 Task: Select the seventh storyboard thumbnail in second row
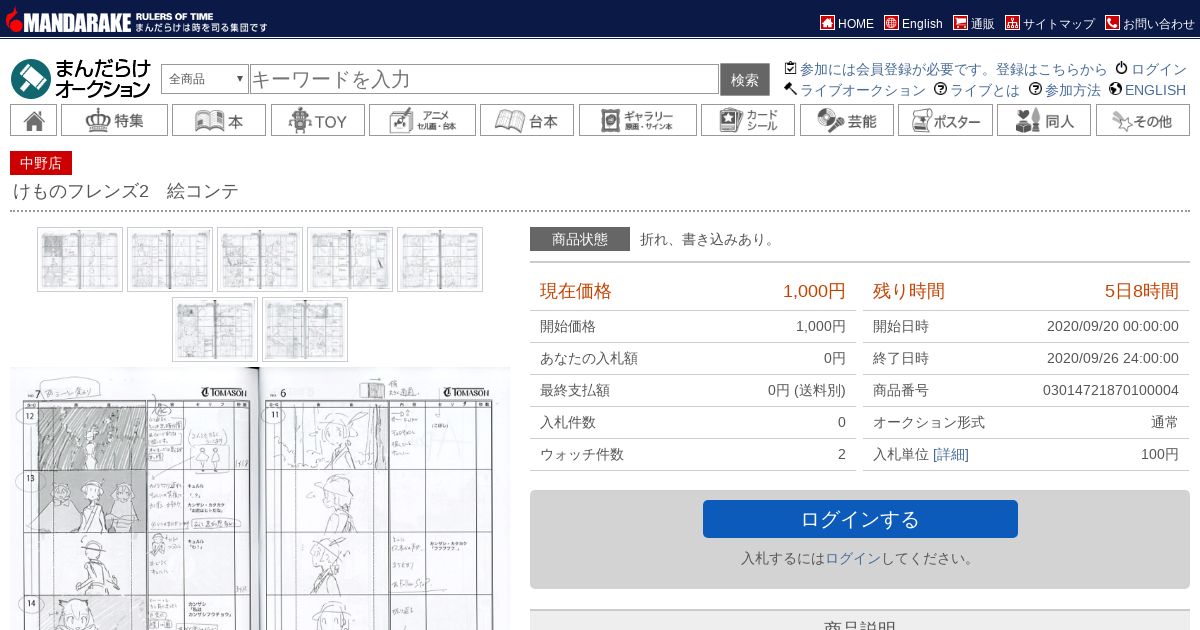point(305,329)
